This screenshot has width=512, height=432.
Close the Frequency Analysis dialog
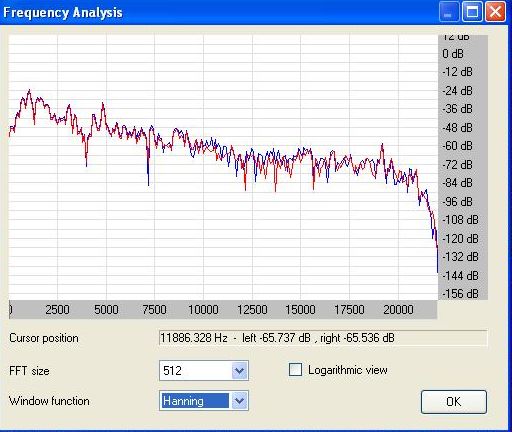(x=495, y=12)
